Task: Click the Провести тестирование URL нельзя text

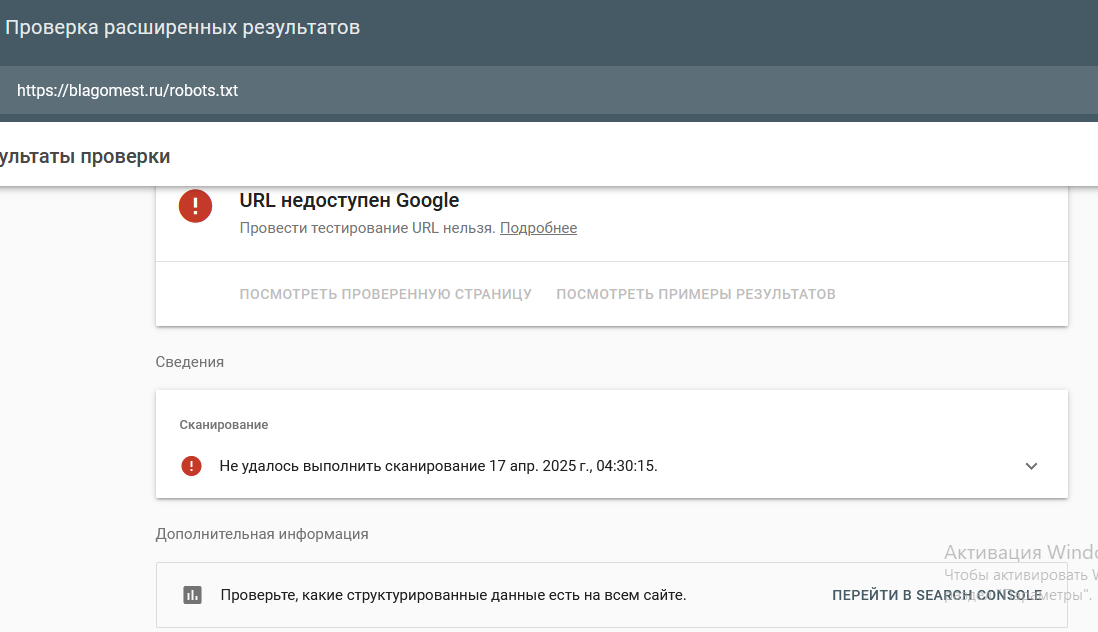Action: click(x=368, y=228)
